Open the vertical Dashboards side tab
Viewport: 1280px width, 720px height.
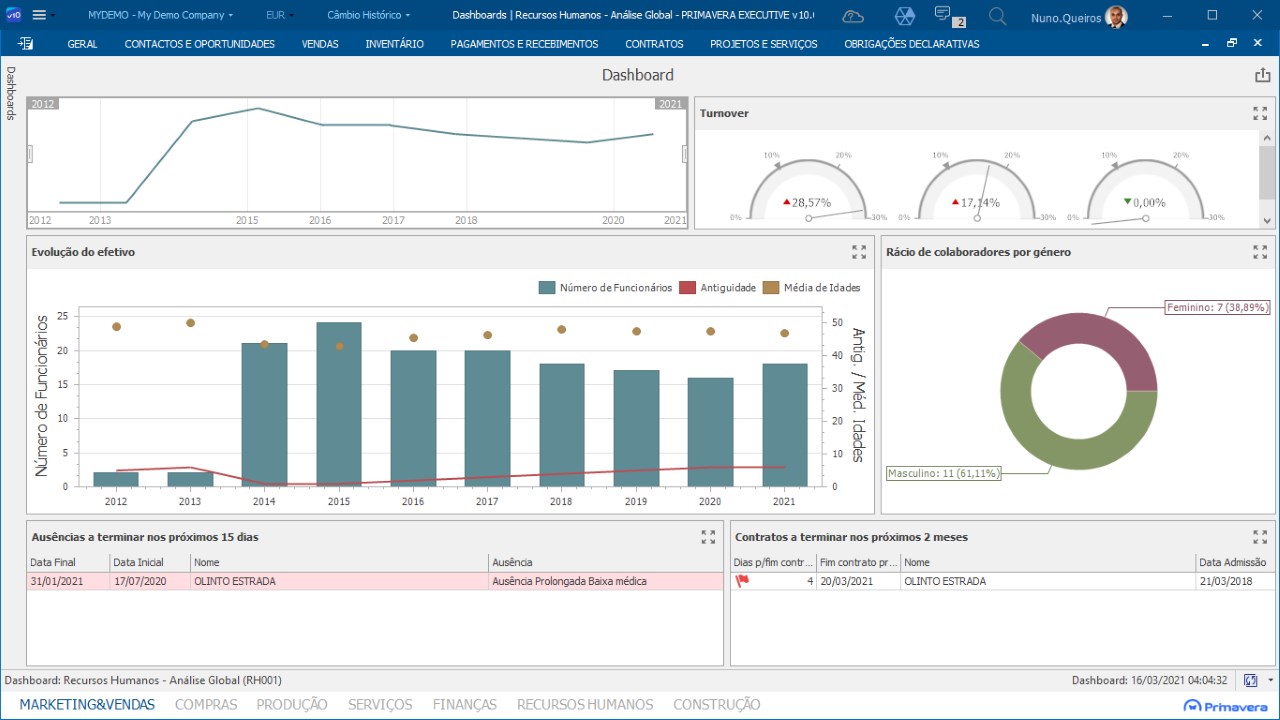click(11, 93)
